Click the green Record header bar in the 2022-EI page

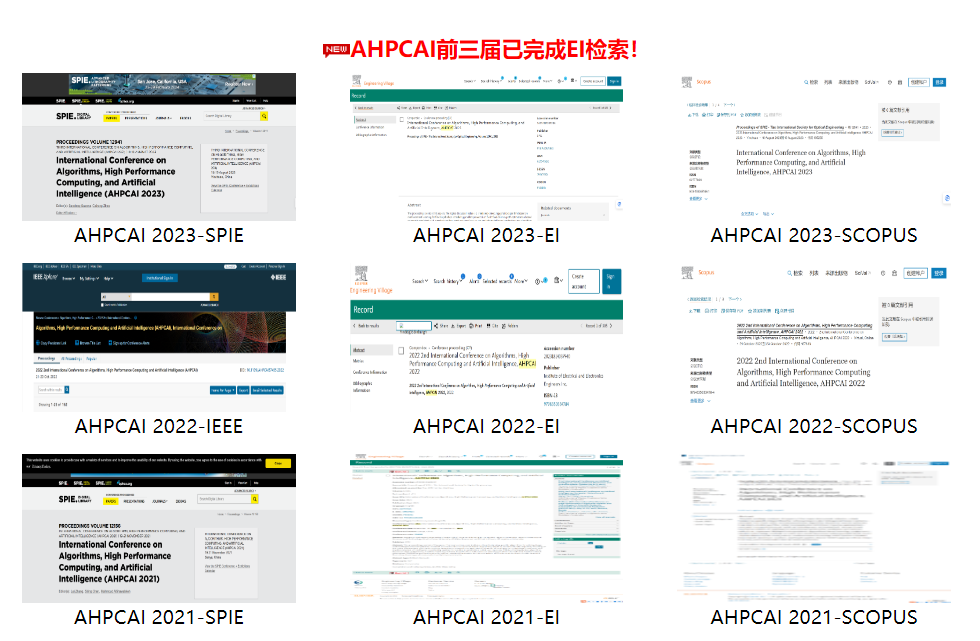point(486,309)
